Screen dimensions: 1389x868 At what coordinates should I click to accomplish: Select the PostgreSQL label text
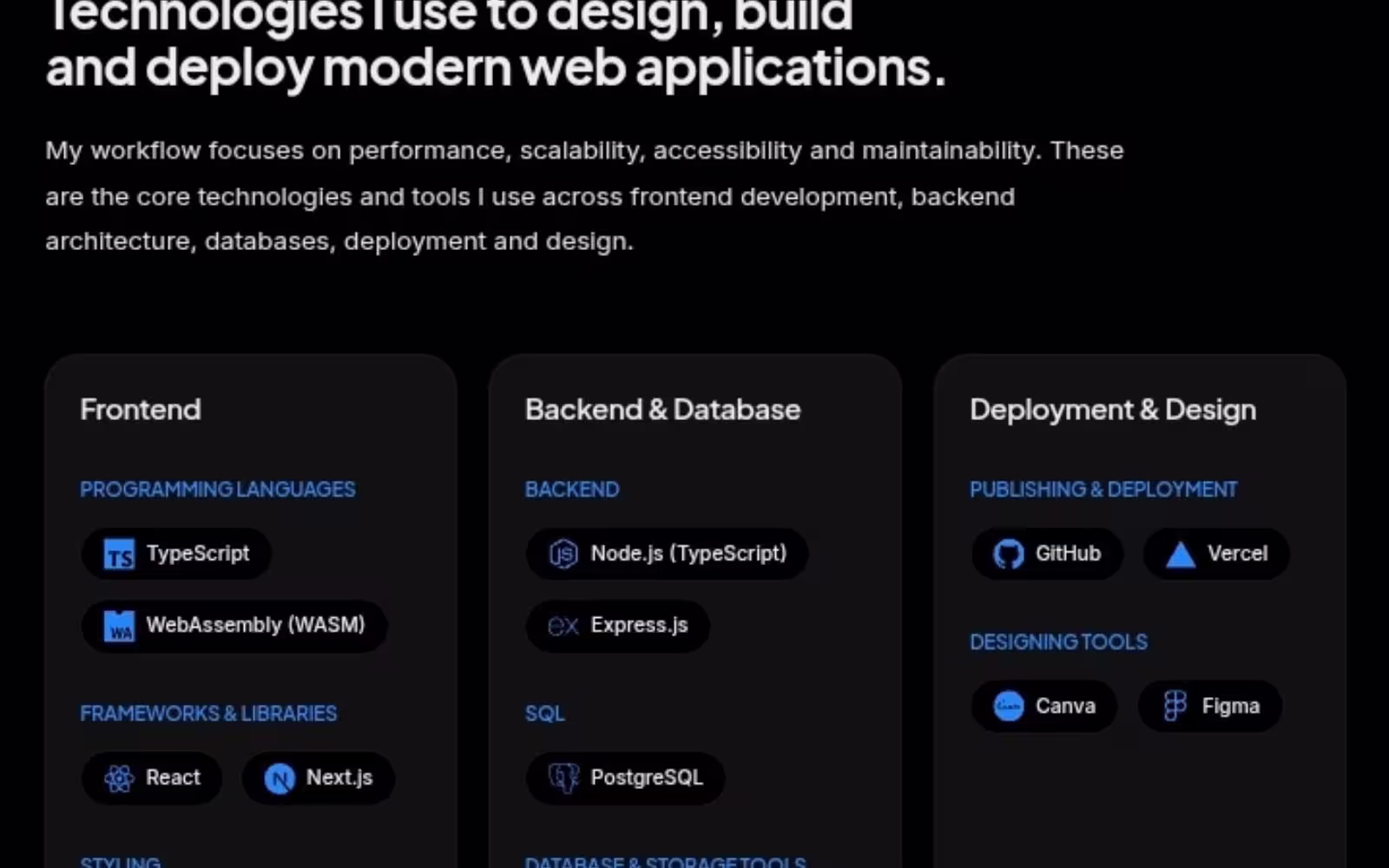(647, 778)
